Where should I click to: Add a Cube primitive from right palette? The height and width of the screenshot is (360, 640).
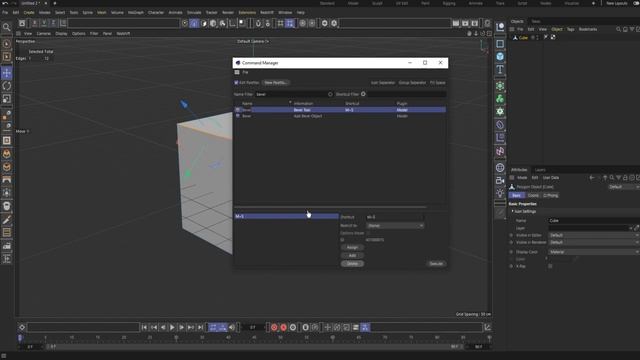pos(500,56)
